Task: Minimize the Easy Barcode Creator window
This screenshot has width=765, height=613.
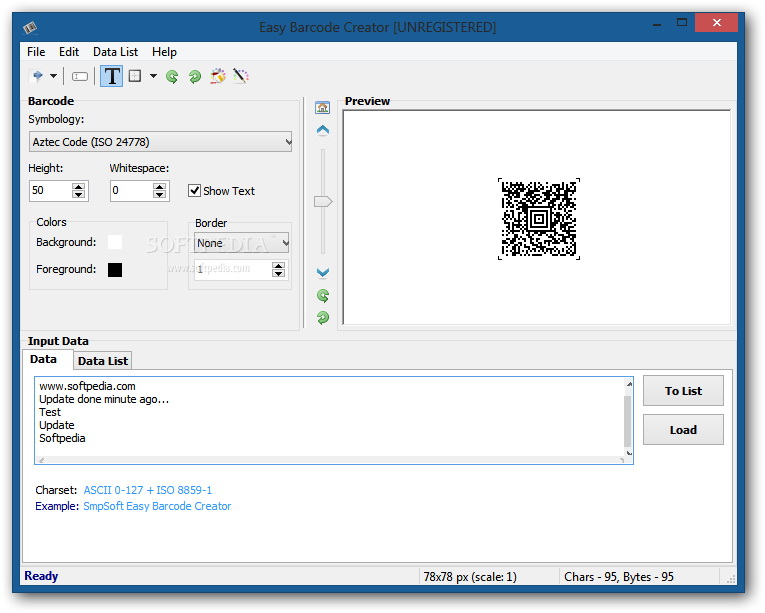Action: [x=658, y=24]
